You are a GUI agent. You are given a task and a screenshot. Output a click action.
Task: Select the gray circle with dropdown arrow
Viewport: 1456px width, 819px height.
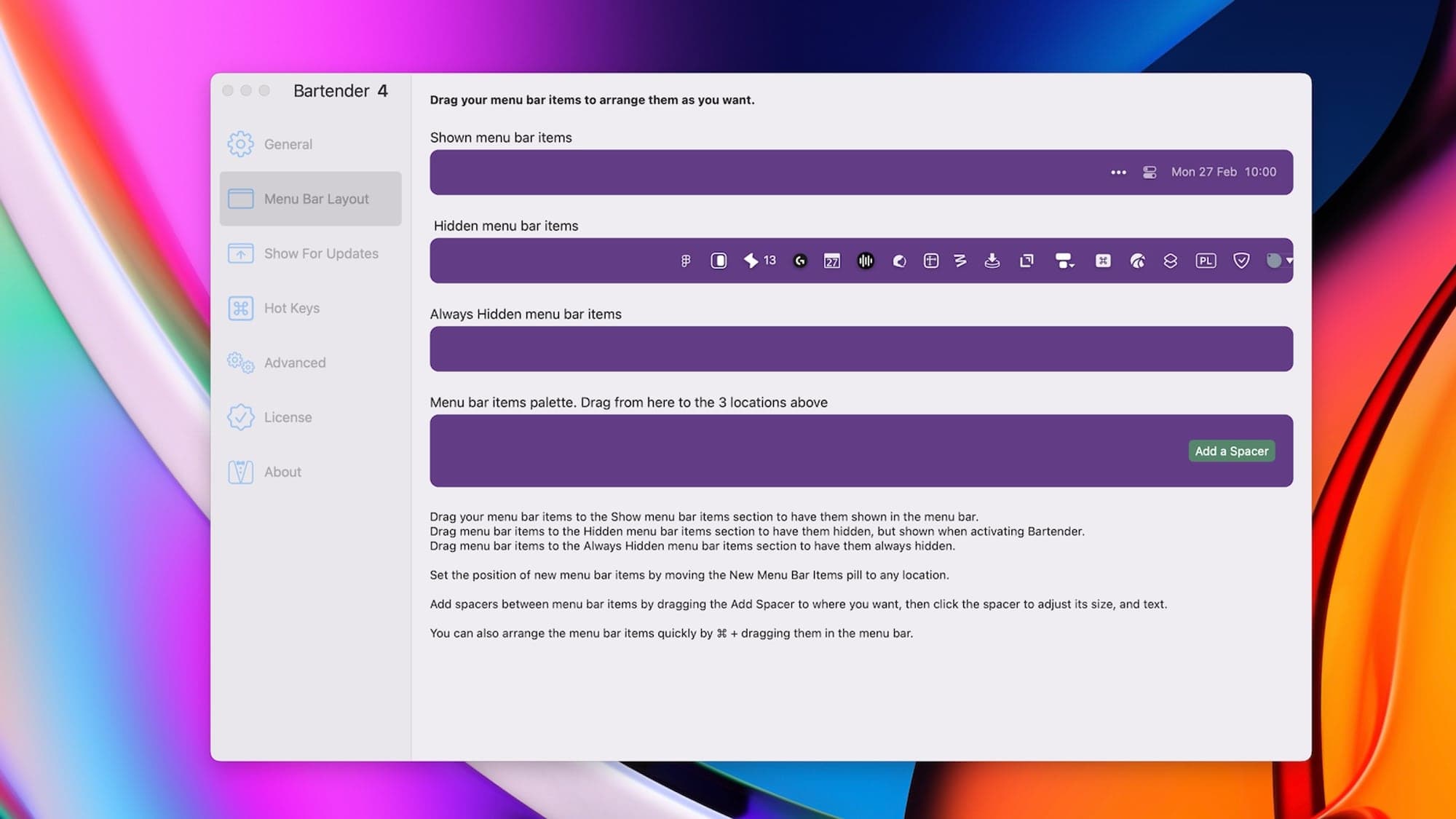point(1279,261)
